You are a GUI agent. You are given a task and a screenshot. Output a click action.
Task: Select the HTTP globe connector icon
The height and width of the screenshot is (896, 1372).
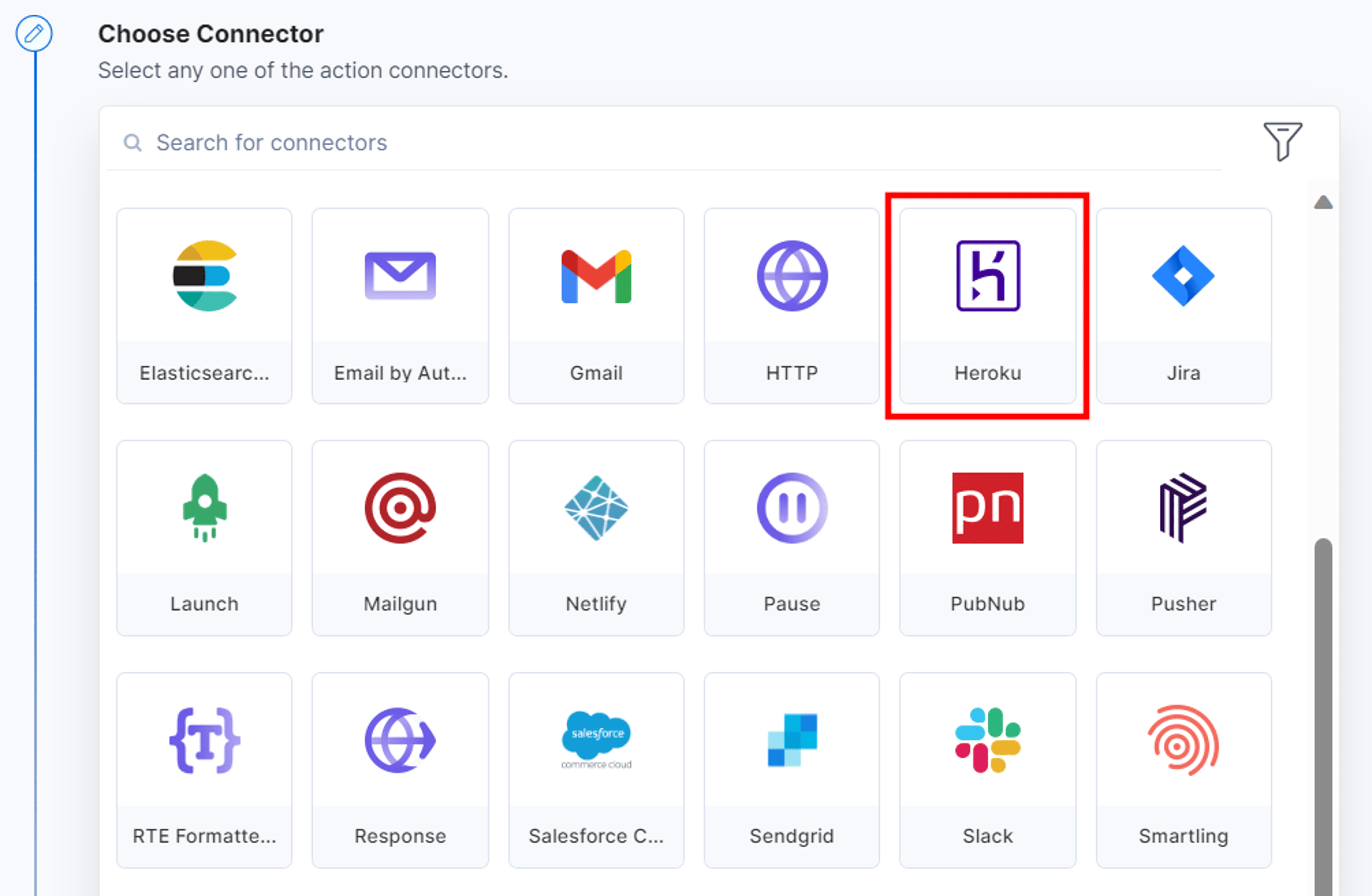pyautogui.click(x=792, y=275)
